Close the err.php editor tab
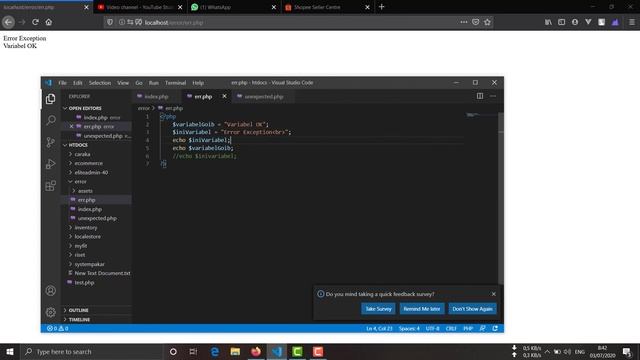Screen dimensions: 640x360 click(x=224, y=96)
